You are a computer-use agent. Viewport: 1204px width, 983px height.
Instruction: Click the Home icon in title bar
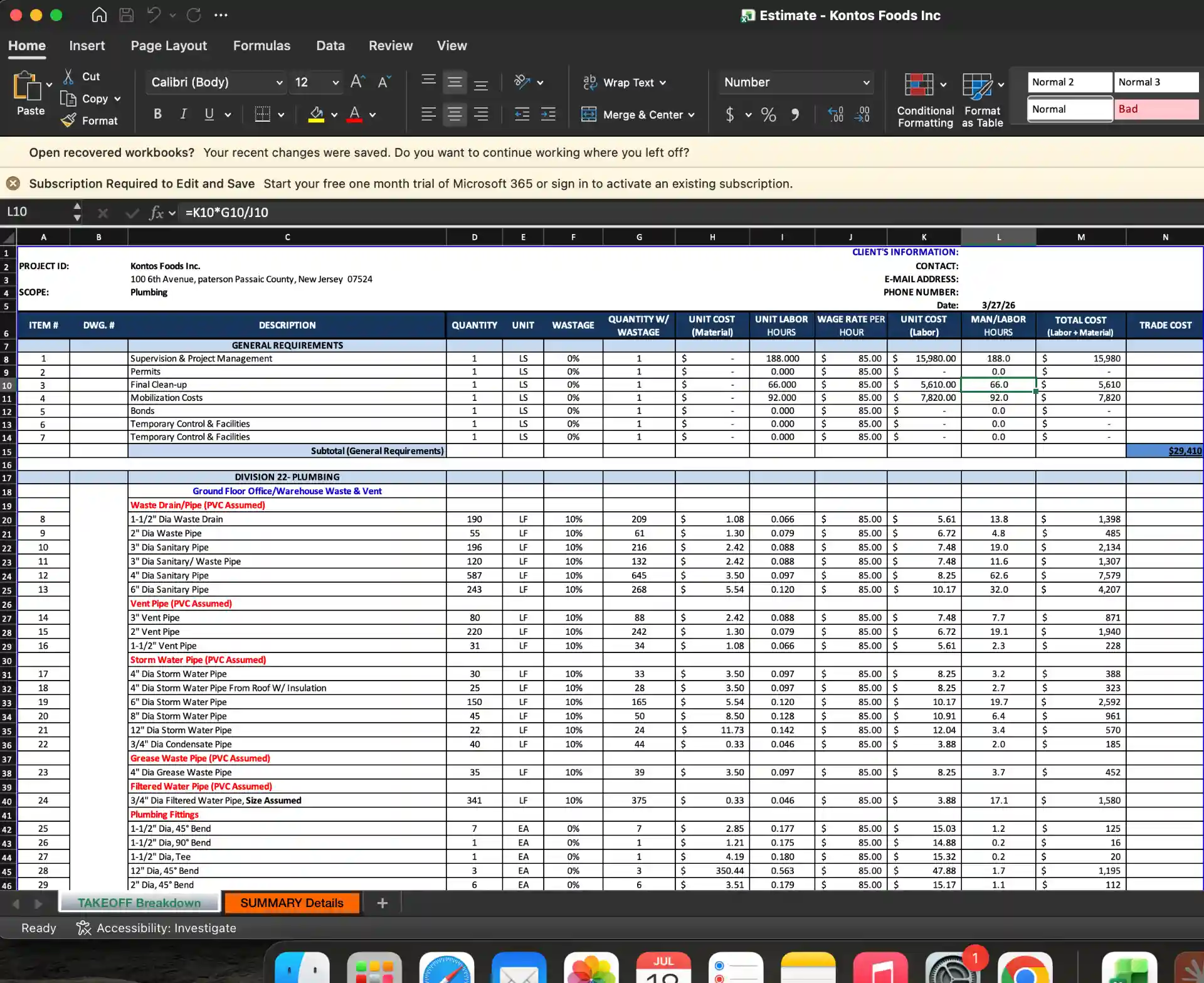pyautogui.click(x=99, y=15)
